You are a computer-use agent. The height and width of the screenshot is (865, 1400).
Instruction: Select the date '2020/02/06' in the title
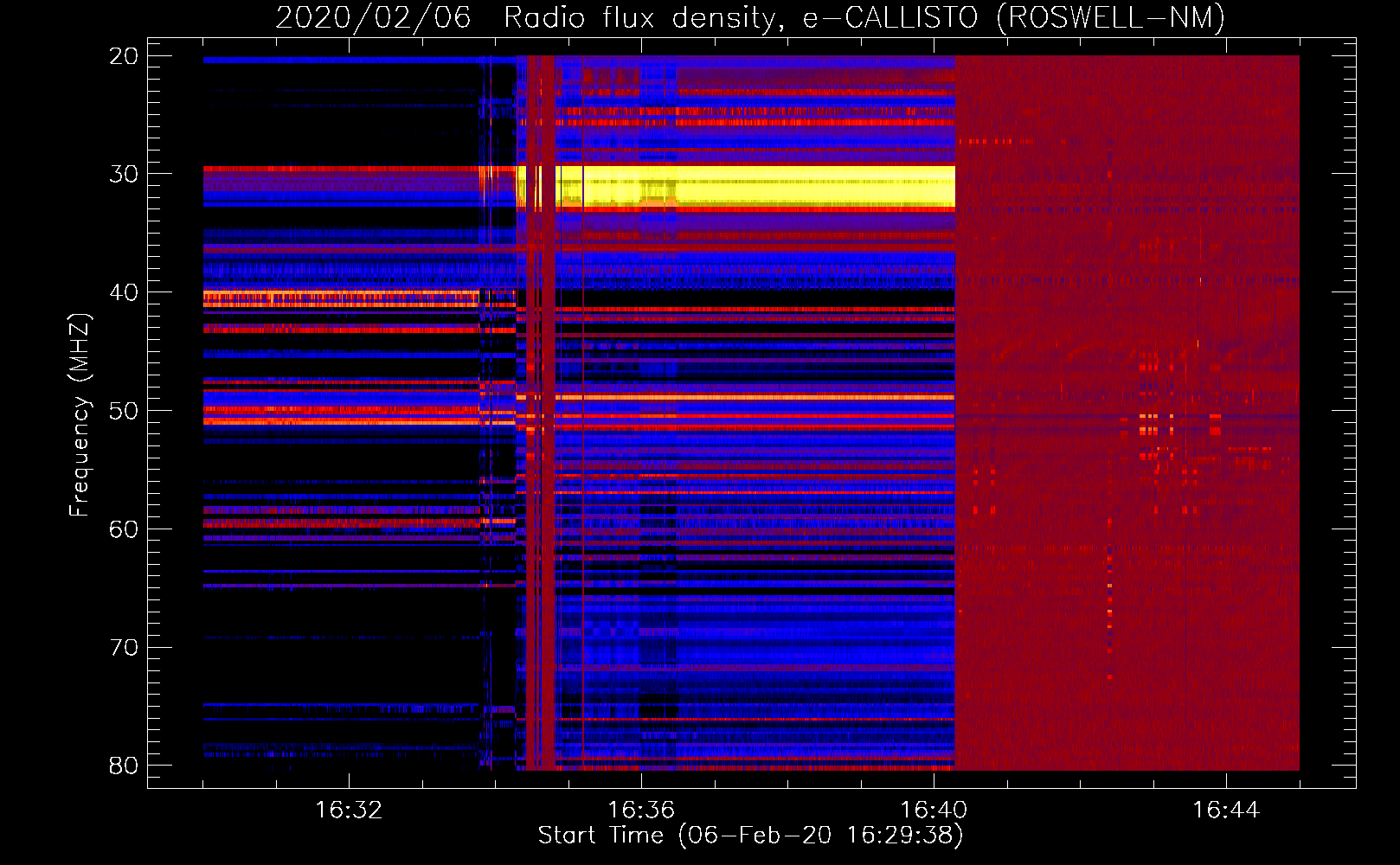[x=373, y=17]
